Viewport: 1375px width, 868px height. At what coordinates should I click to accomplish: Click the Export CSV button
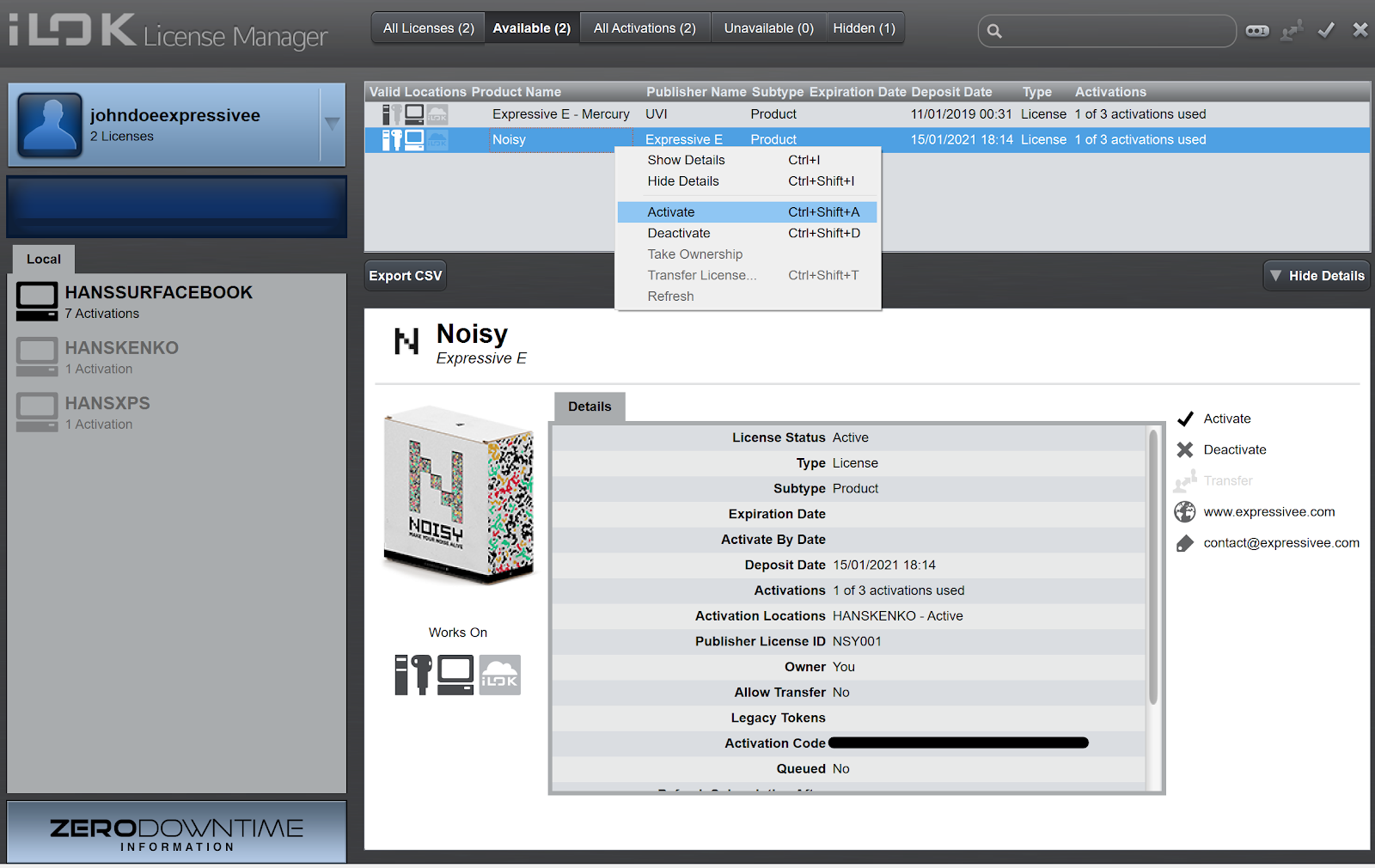point(406,276)
